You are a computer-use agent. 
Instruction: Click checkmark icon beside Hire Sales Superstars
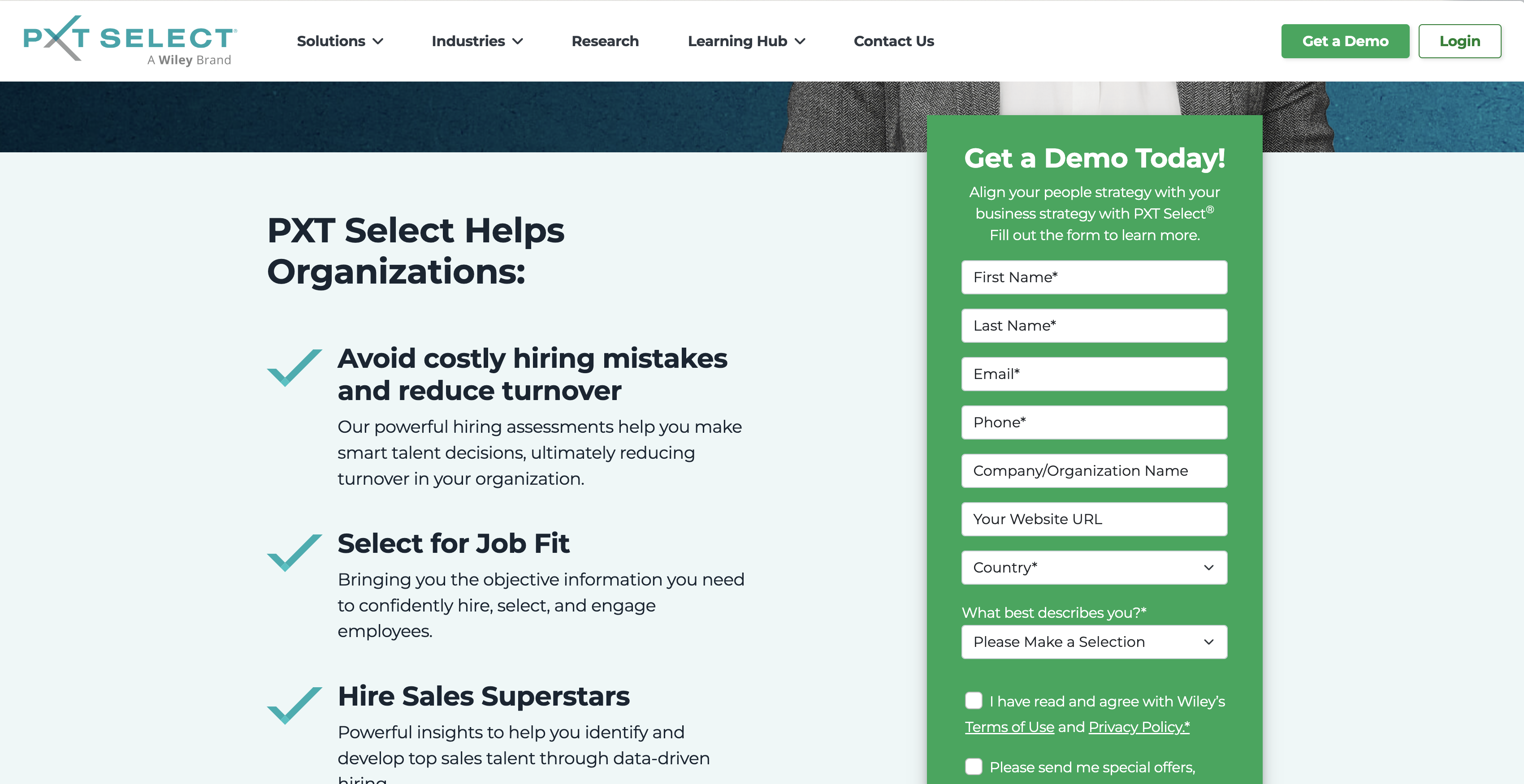pyautogui.click(x=294, y=705)
